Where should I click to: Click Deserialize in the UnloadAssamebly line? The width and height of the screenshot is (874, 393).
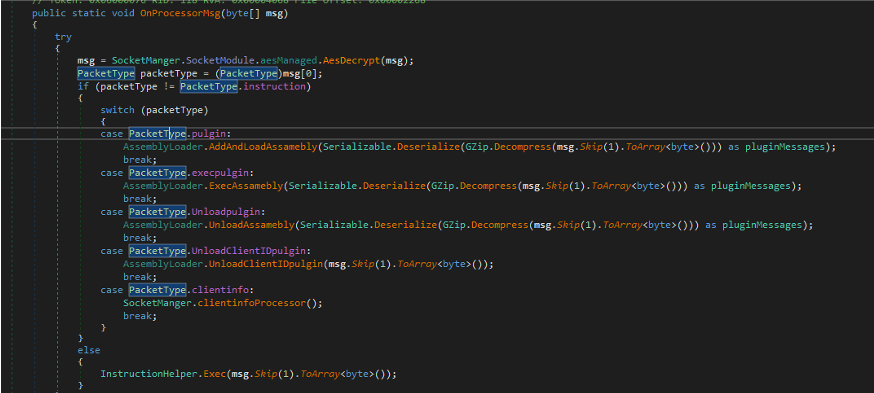(x=406, y=225)
